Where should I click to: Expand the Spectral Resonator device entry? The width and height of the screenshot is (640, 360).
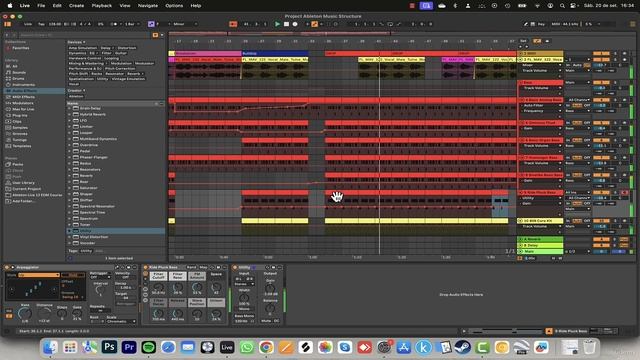pos(69,206)
